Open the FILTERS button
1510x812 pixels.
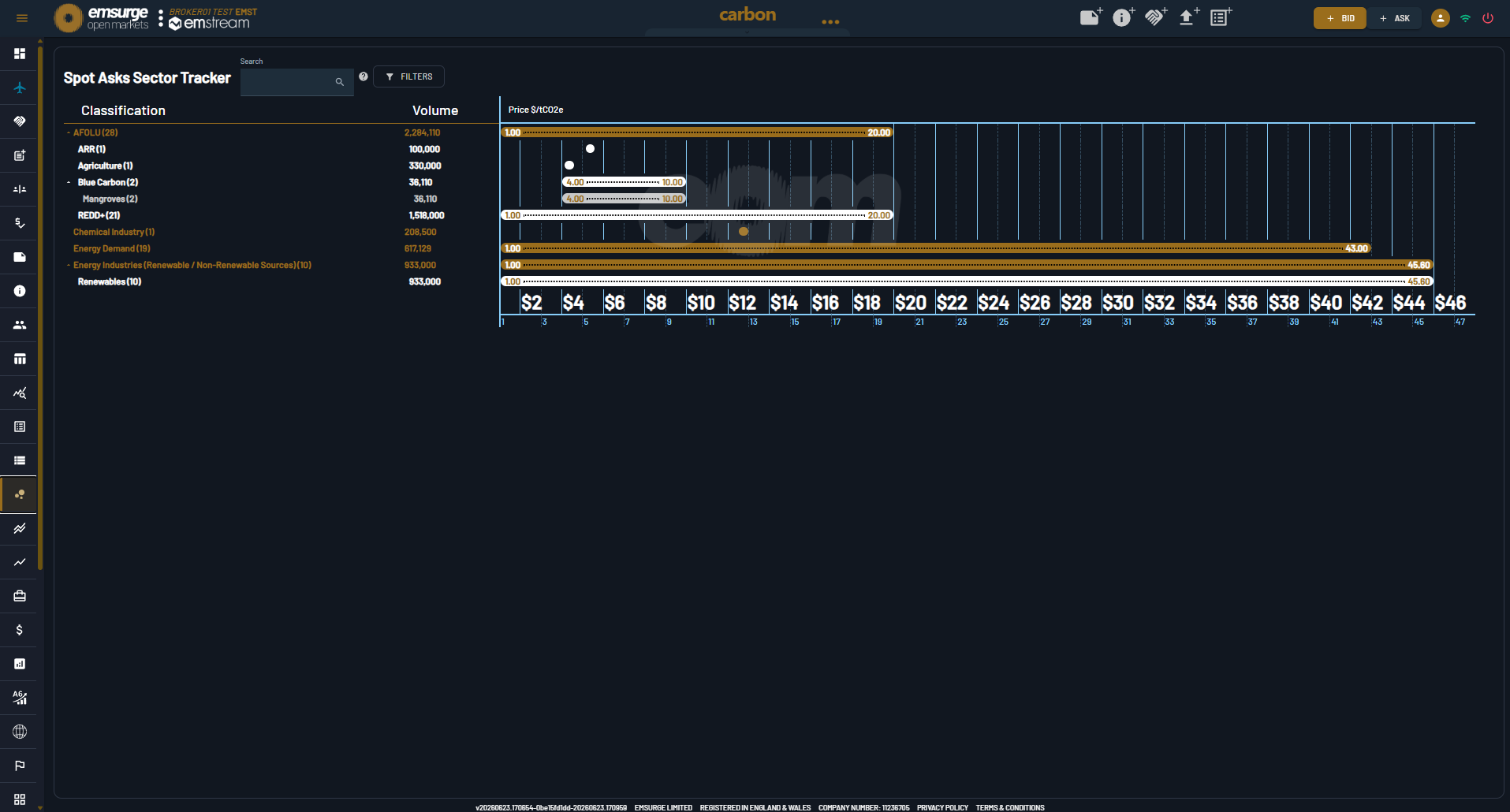(x=408, y=76)
